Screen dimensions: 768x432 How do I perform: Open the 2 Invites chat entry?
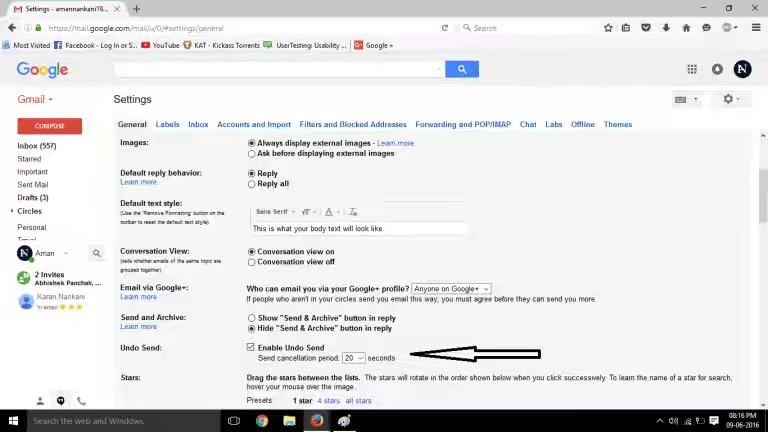59,278
